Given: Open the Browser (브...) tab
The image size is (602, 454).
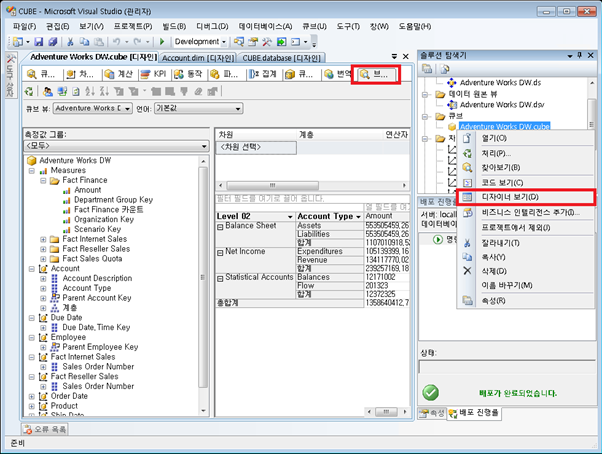Looking at the screenshot, I should [375, 74].
